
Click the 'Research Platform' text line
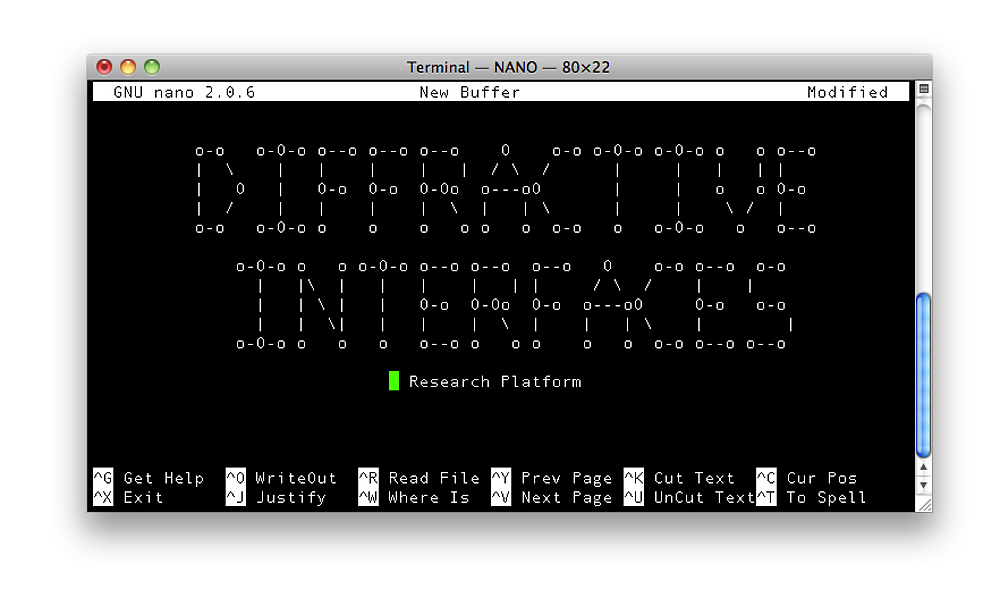[495, 381]
